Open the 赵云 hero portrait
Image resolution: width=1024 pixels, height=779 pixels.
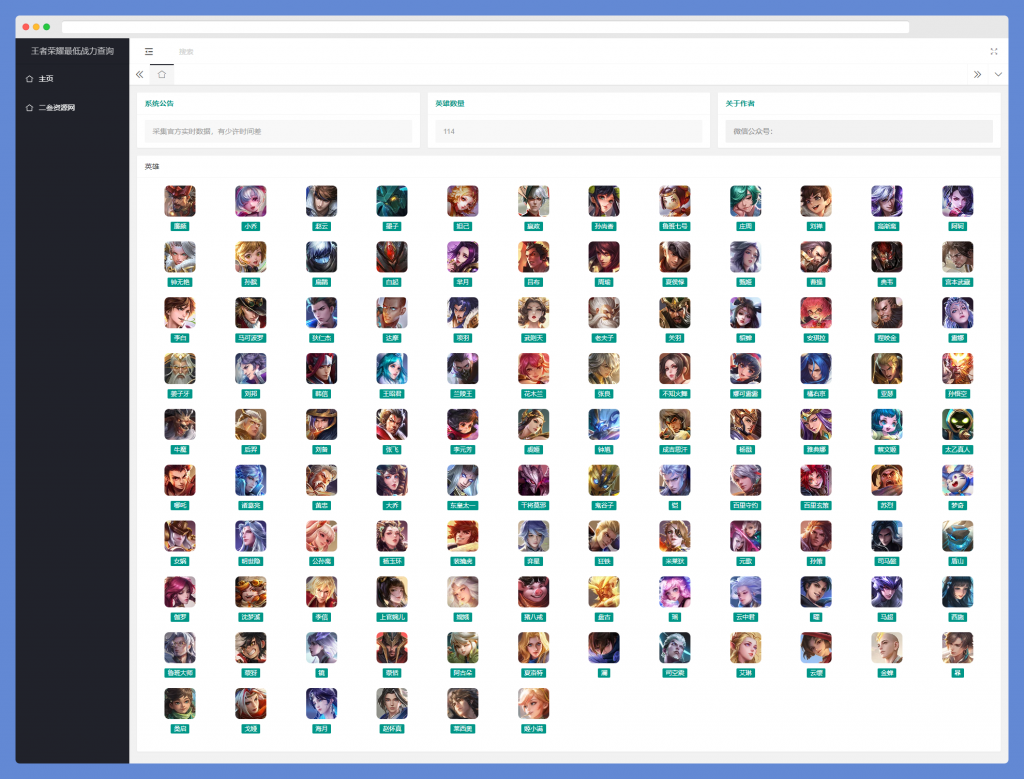tap(321, 201)
